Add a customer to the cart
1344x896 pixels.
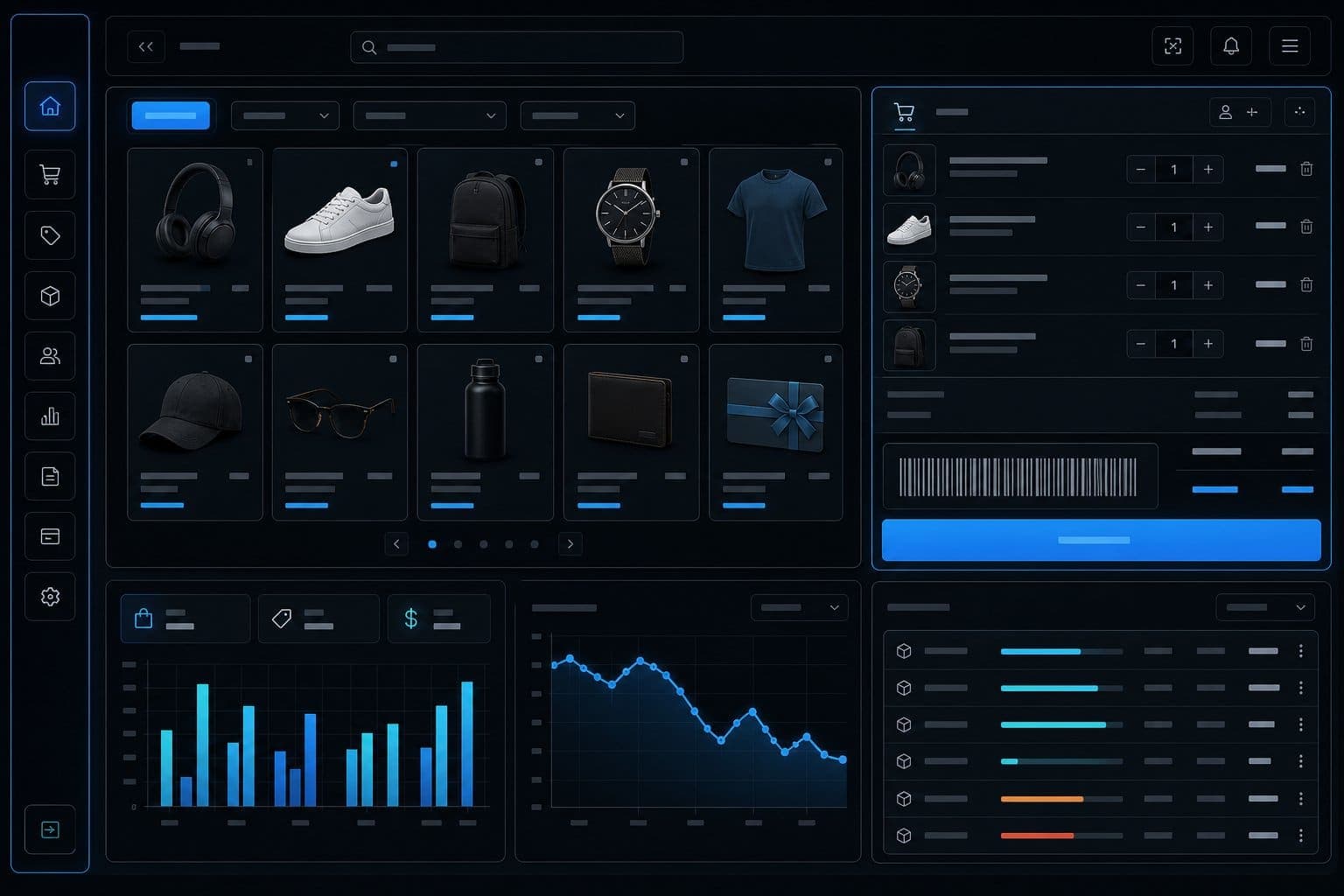point(1240,112)
